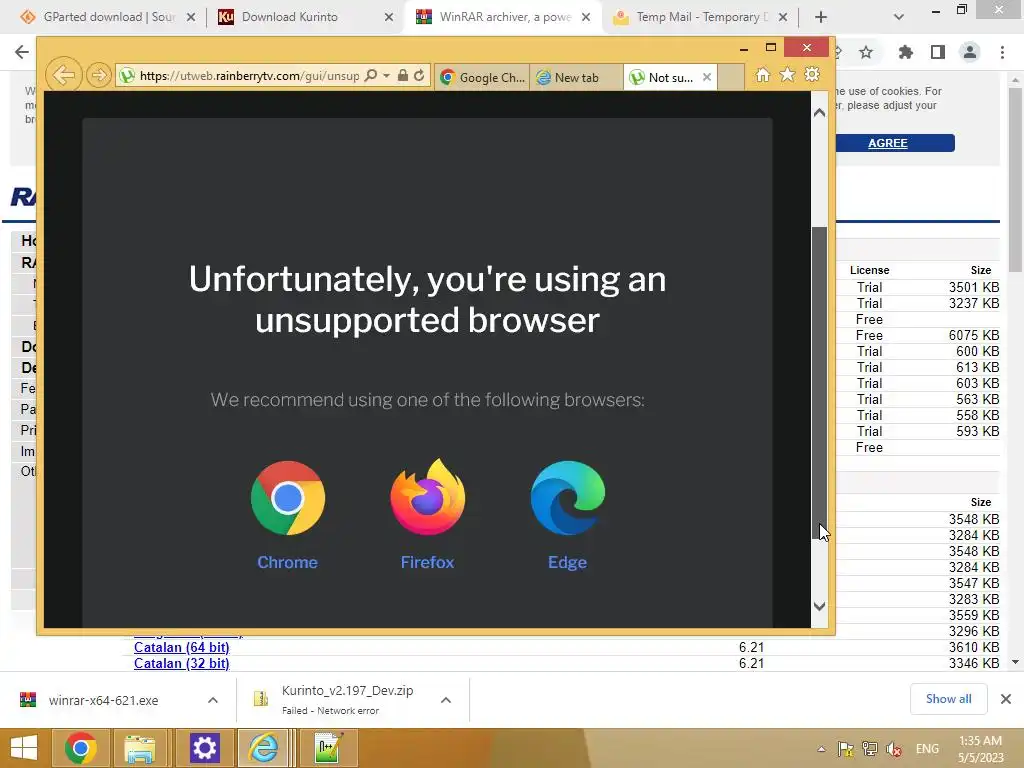The image size is (1024, 768).
Task: Click winrar-x64-621.exe in downloads bar
Action: click(104, 700)
